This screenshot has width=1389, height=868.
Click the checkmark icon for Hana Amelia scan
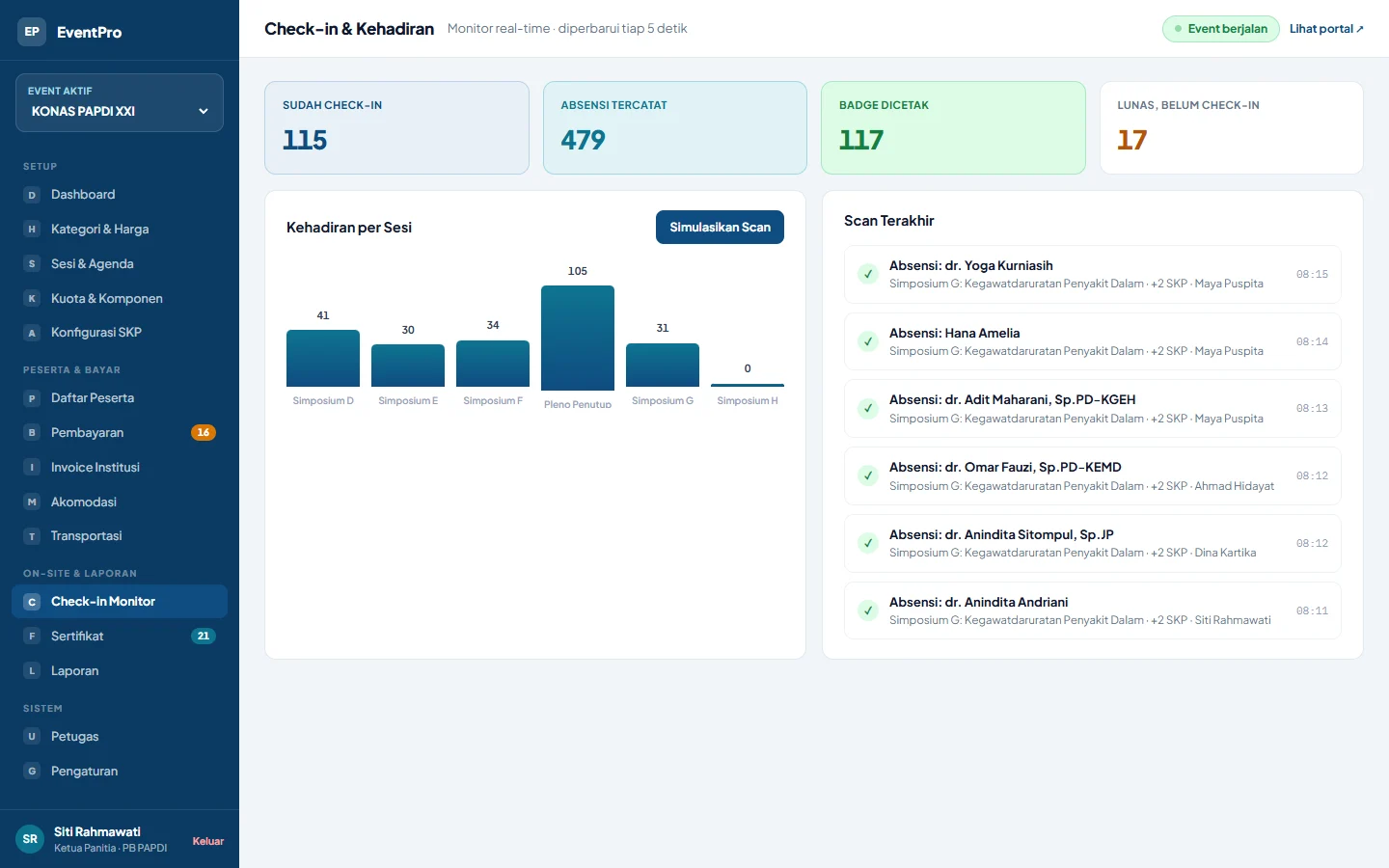[x=868, y=341]
